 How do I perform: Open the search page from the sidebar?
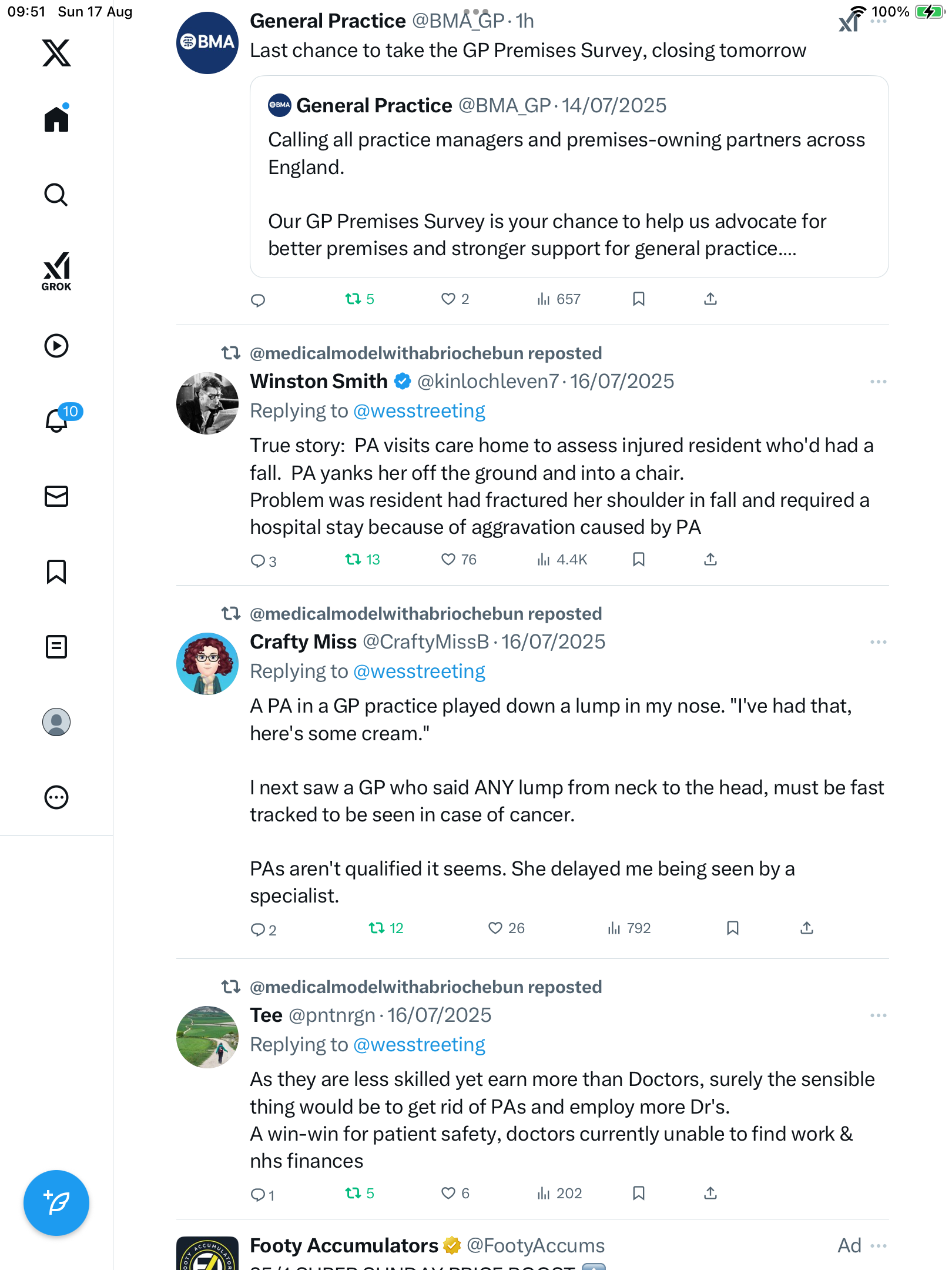(x=56, y=195)
